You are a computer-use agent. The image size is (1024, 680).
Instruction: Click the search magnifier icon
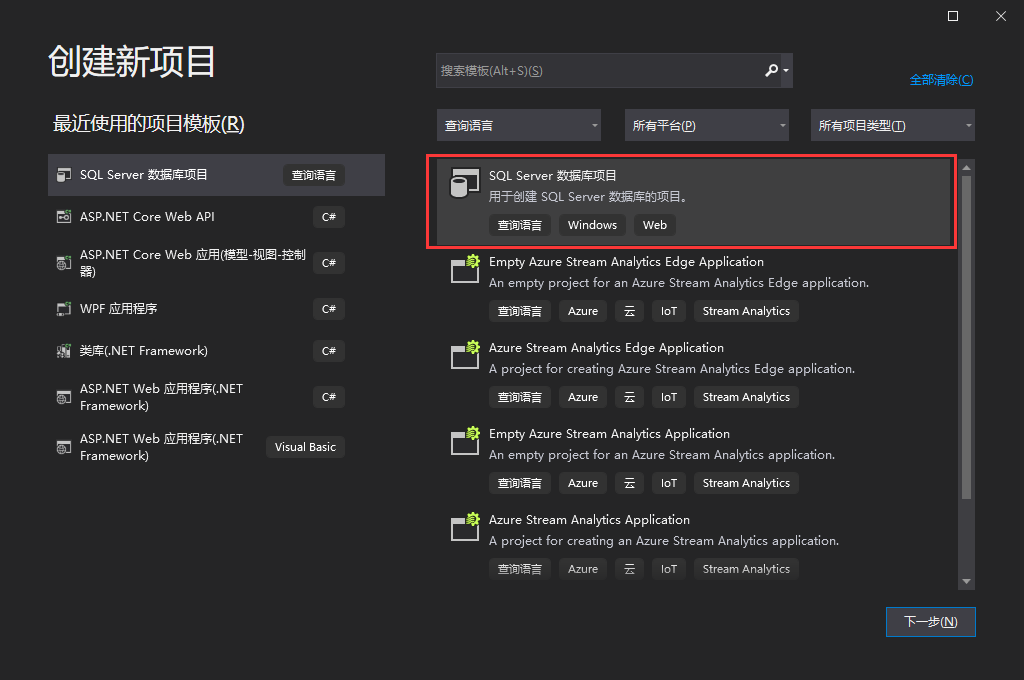(x=771, y=71)
